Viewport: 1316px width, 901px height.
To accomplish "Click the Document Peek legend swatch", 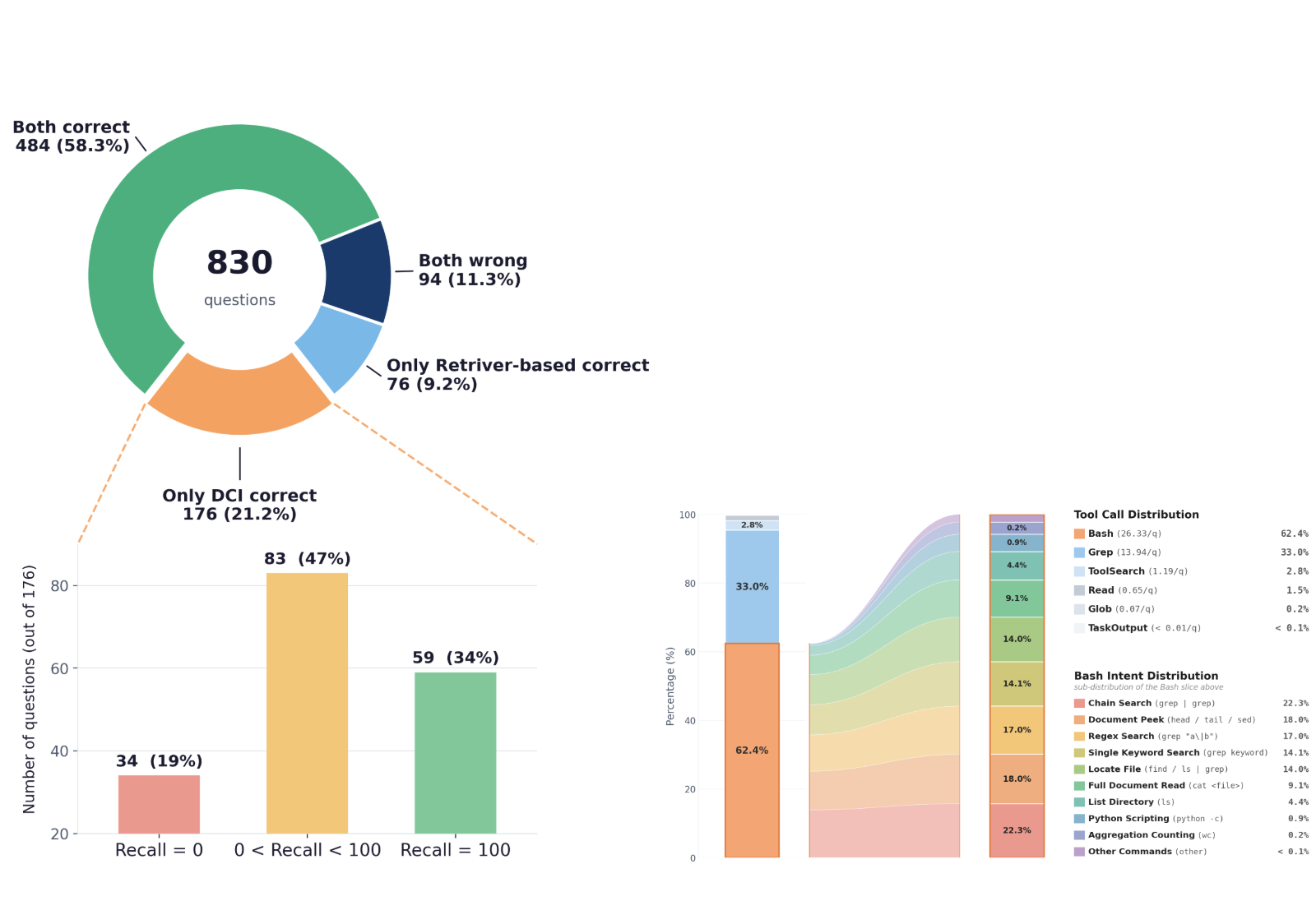I will point(1079,719).
